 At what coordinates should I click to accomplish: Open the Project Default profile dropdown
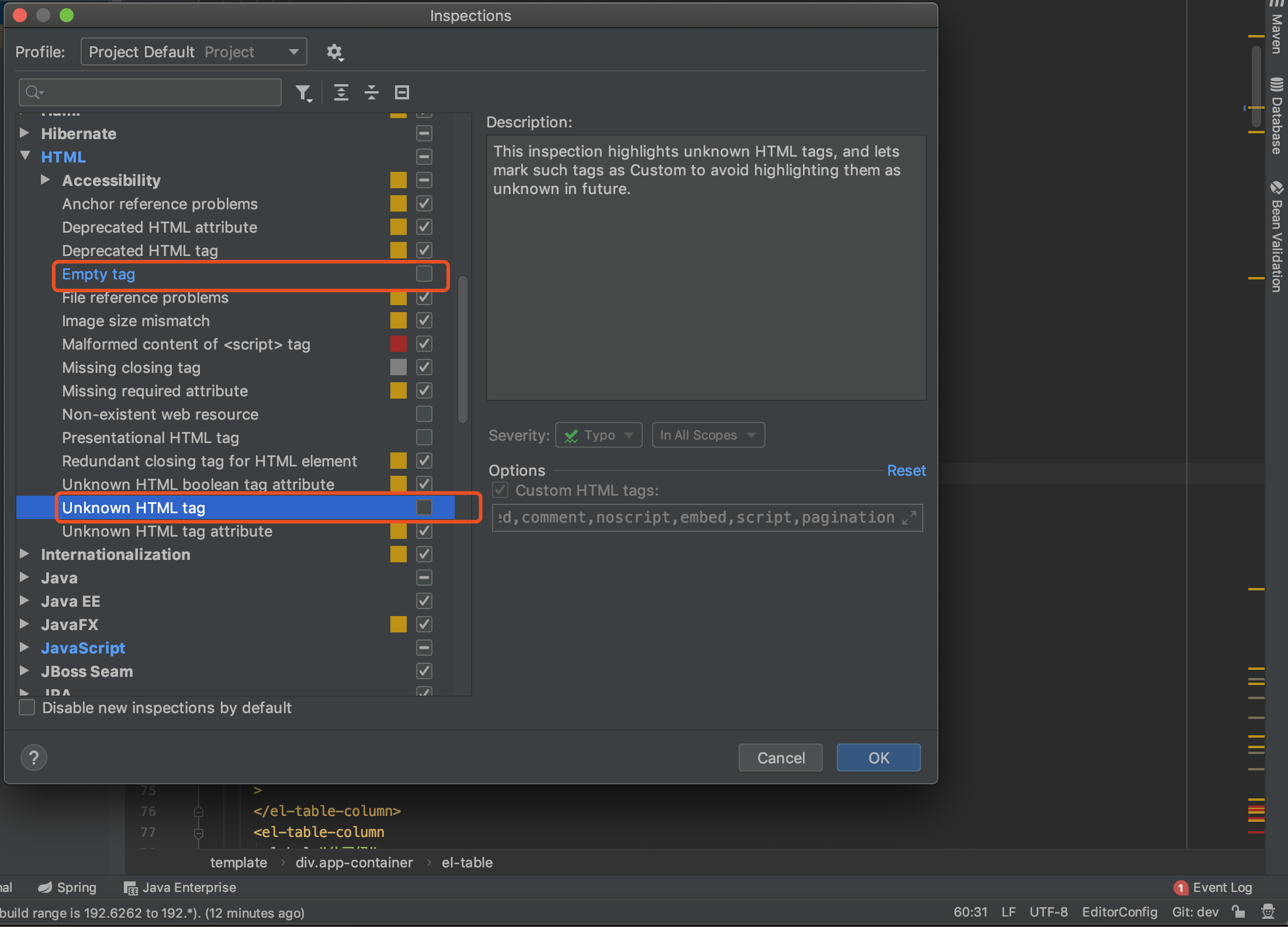click(193, 52)
